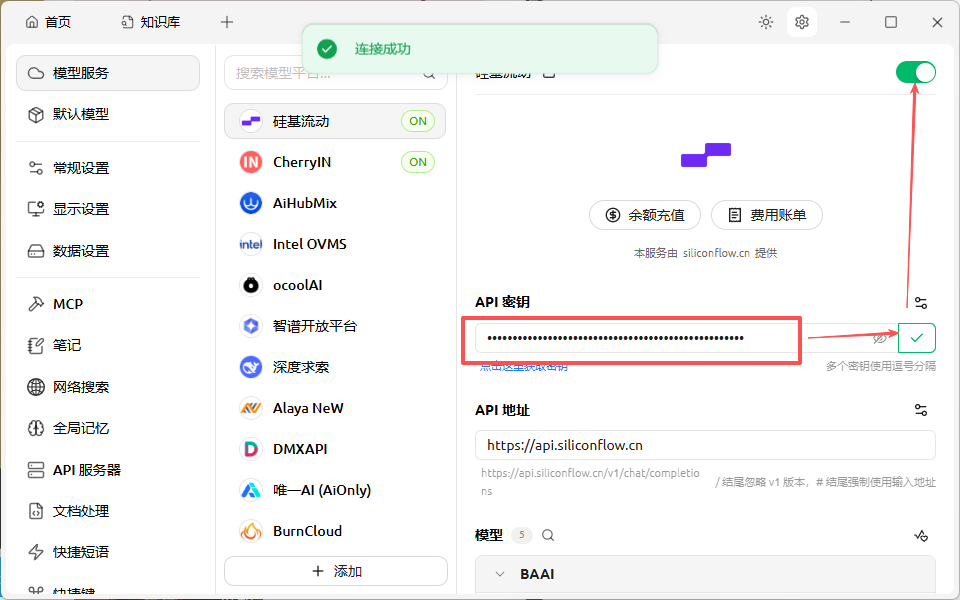The image size is (960, 600).
Task: Select the BurnCloud provider
Action: coord(335,531)
